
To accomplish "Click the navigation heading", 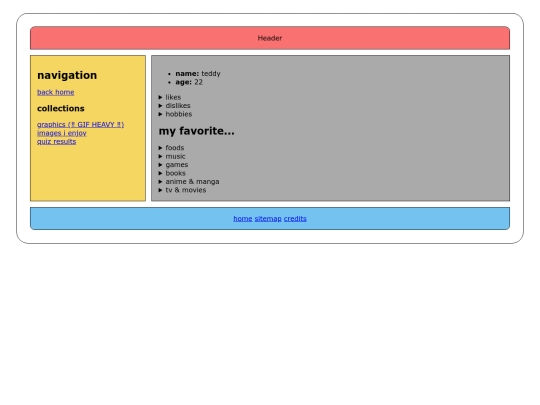I will [x=67, y=75].
